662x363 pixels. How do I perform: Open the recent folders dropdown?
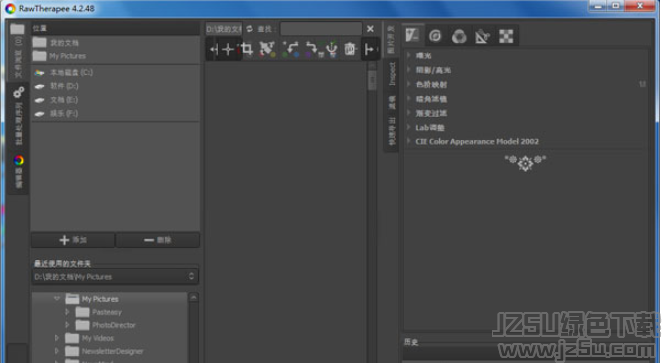tap(115, 276)
